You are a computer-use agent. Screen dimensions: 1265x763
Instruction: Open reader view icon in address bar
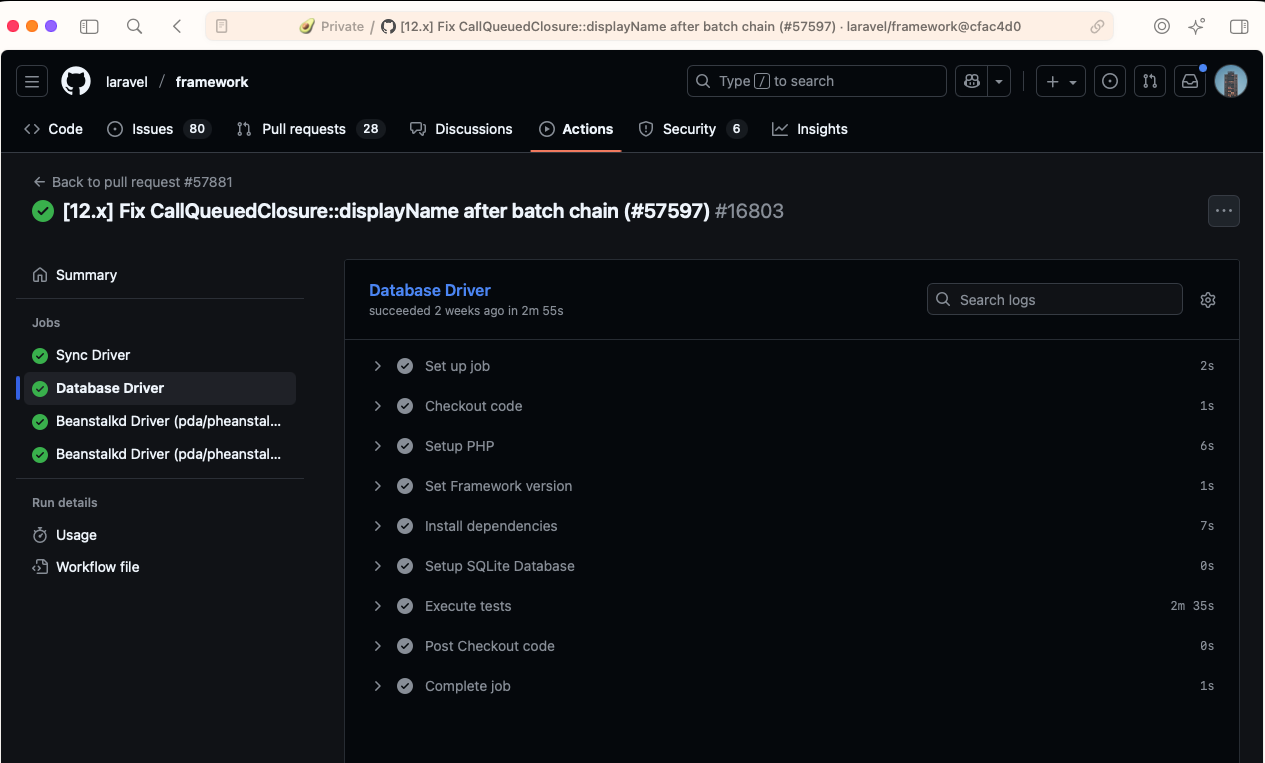click(x=222, y=27)
